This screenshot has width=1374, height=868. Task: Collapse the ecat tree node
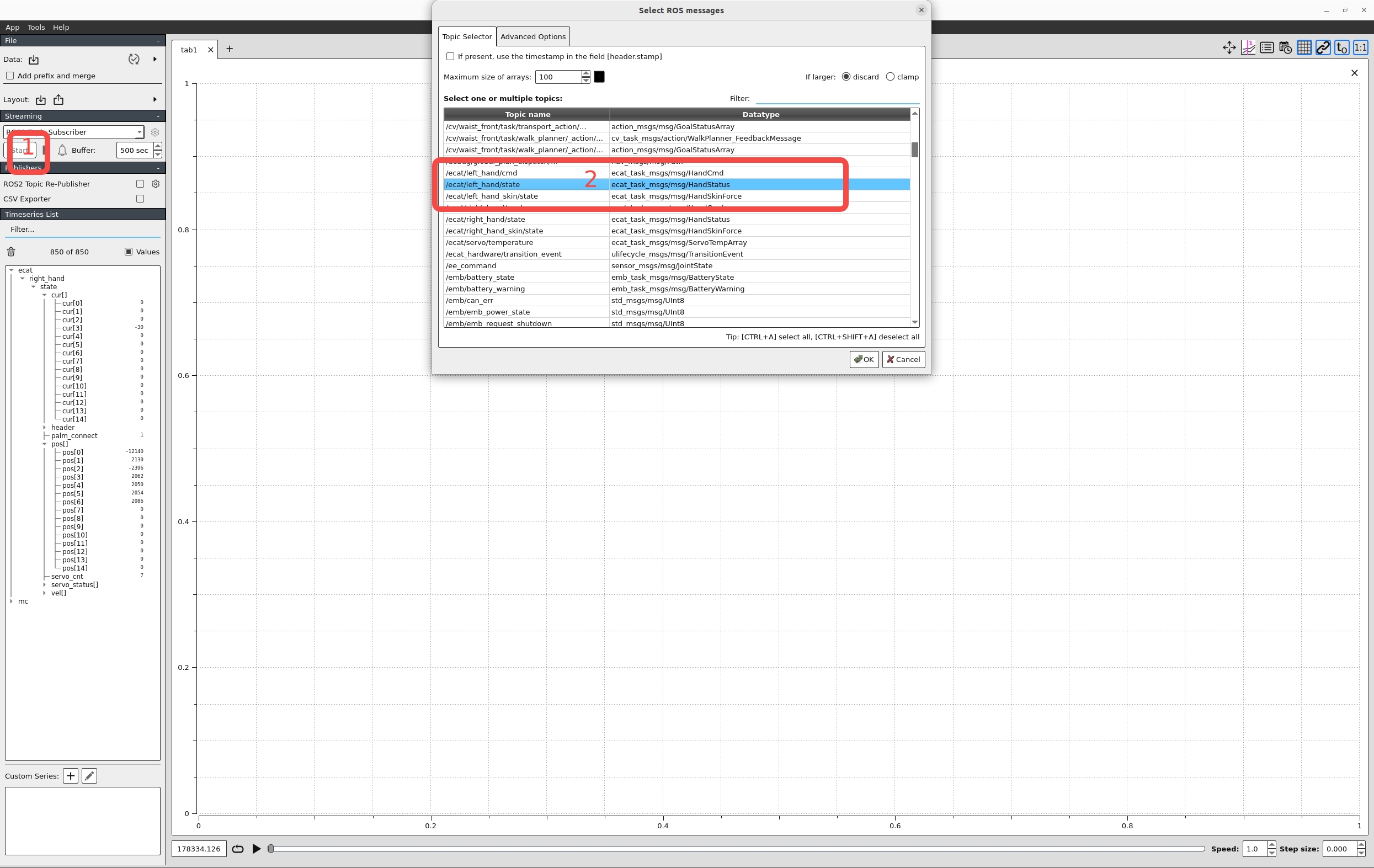click(x=12, y=270)
